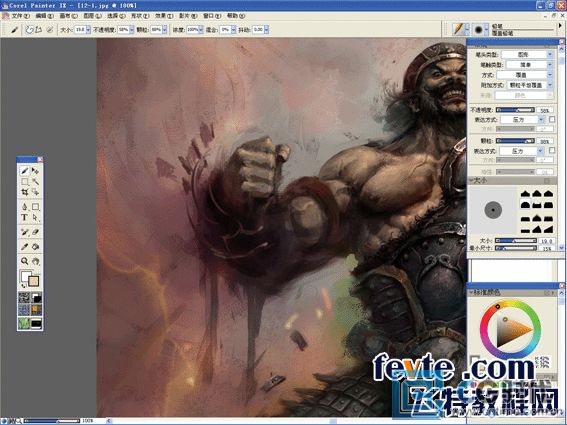Screen dimensions: 567x425
Task: Open the 混合 dropdown arrow in property bar
Action: tap(233, 30)
